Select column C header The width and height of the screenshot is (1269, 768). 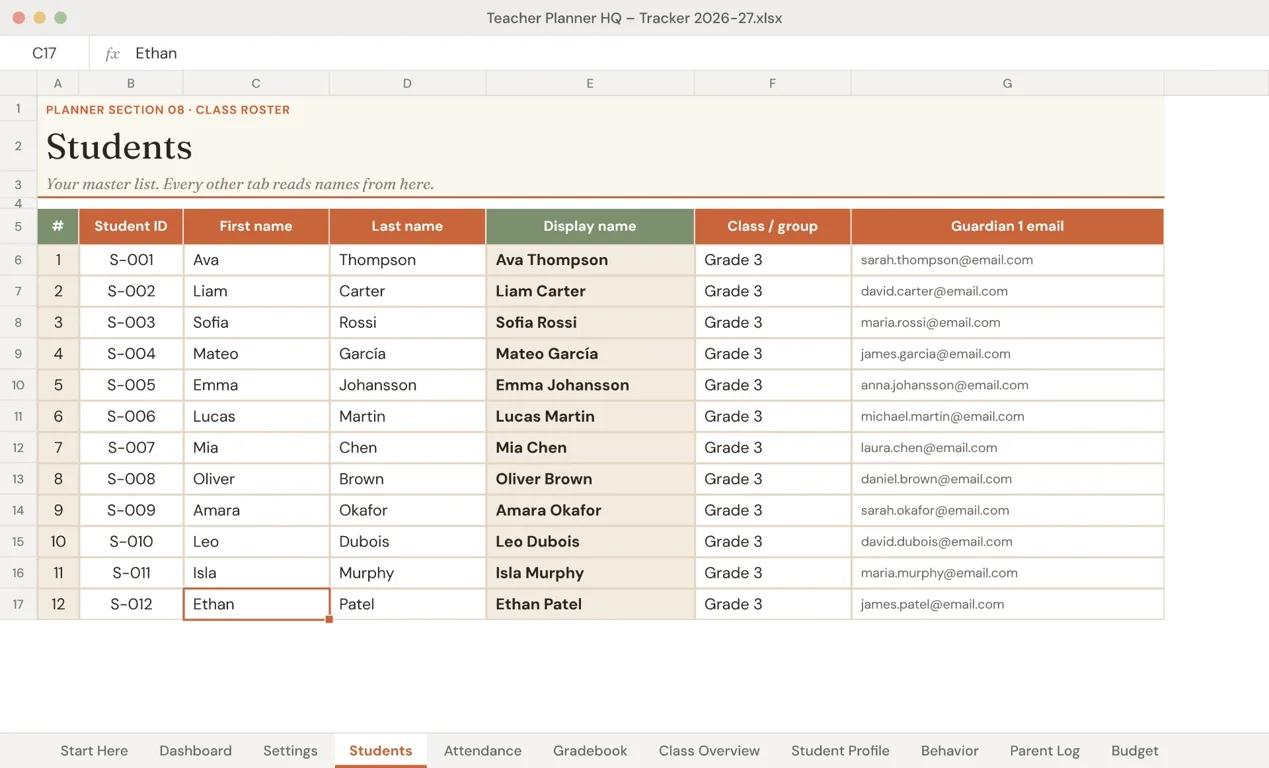point(256,83)
